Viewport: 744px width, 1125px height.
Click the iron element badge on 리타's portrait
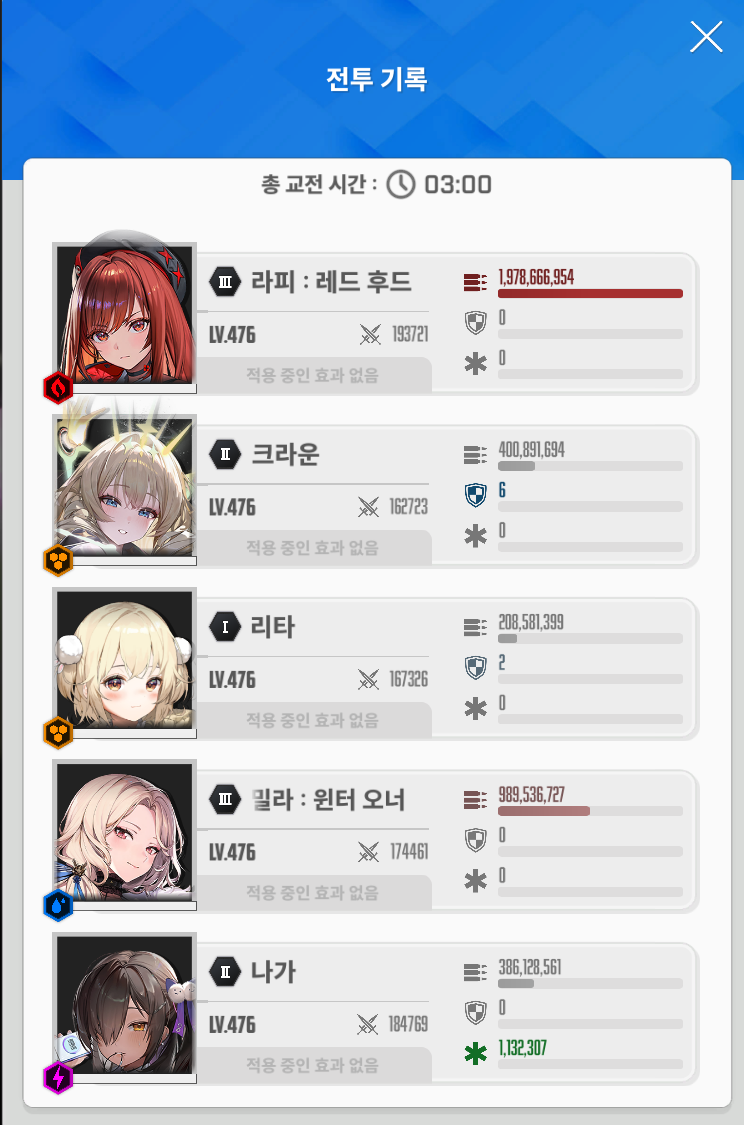[58, 733]
